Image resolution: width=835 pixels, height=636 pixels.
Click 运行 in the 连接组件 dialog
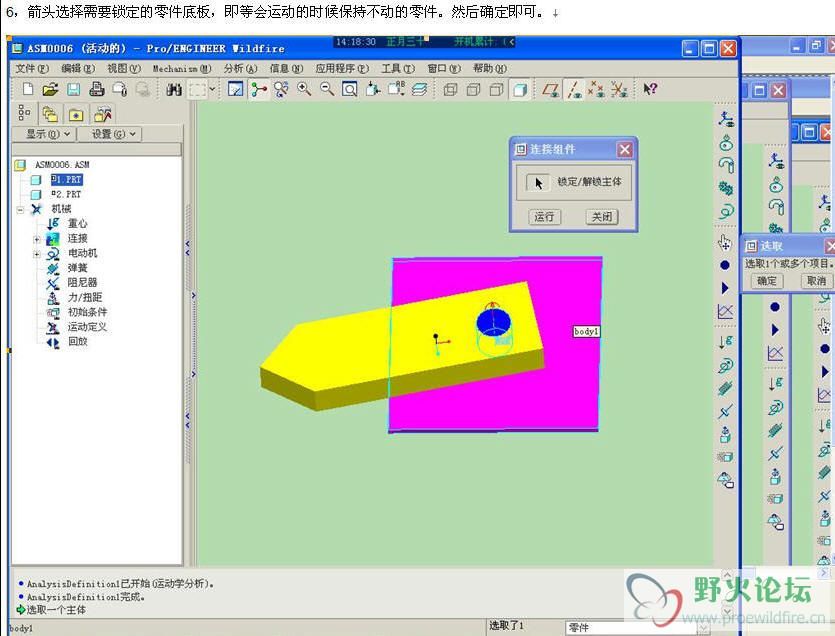(544, 217)
